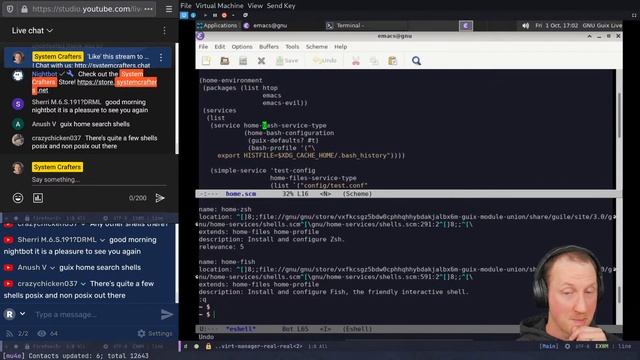640x360 pixels.
Task: Open the Emacs Edit menu
Action: 220,47
